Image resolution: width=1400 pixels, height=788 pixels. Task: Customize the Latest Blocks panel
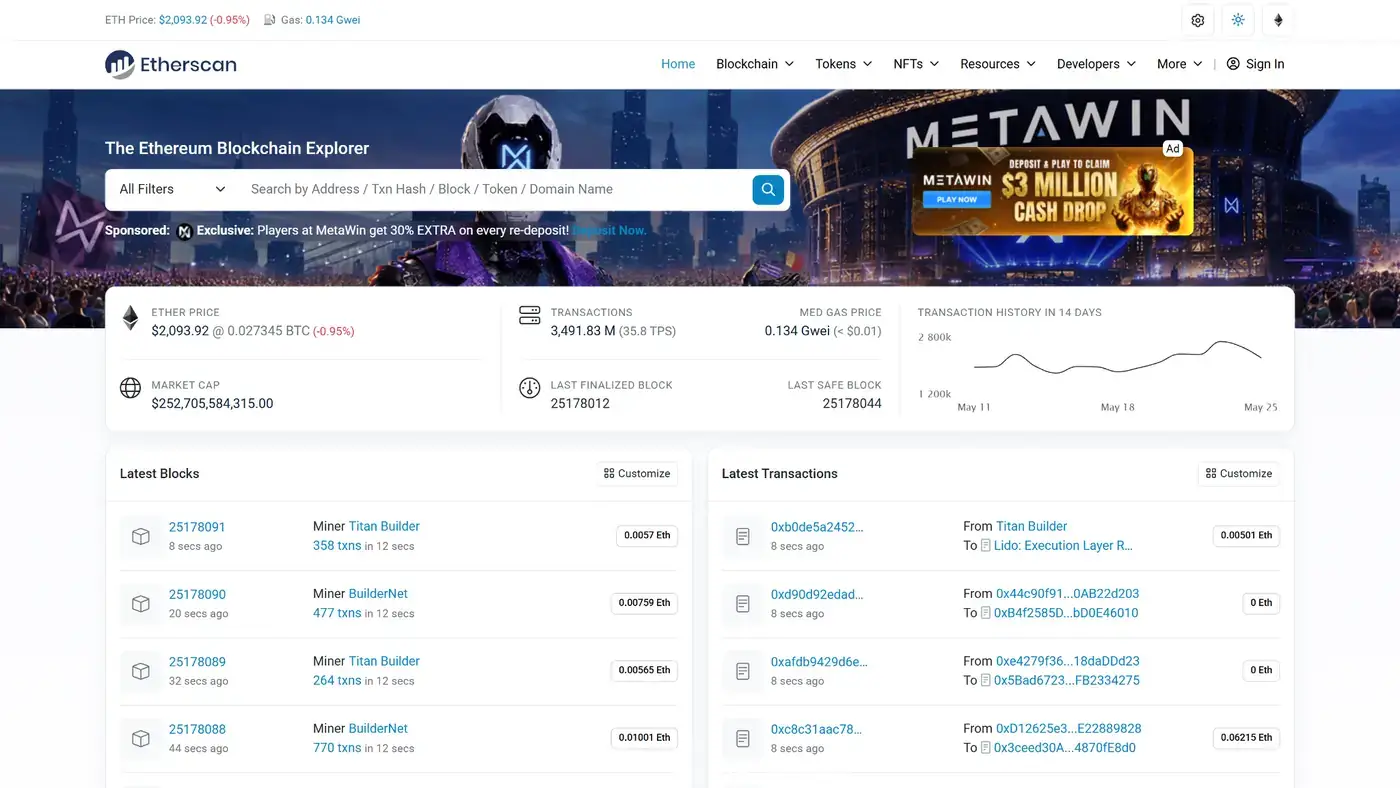click(x=637, y=474)
